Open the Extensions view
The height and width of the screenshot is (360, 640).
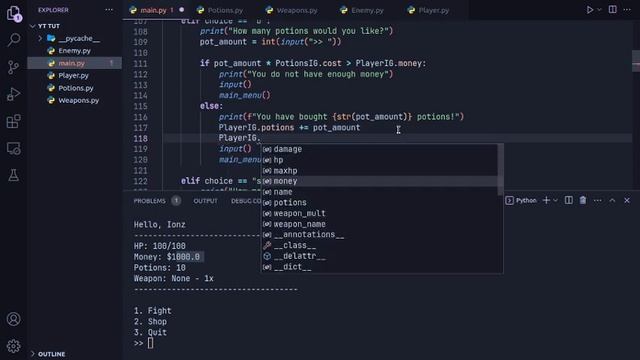pos(13,121)
